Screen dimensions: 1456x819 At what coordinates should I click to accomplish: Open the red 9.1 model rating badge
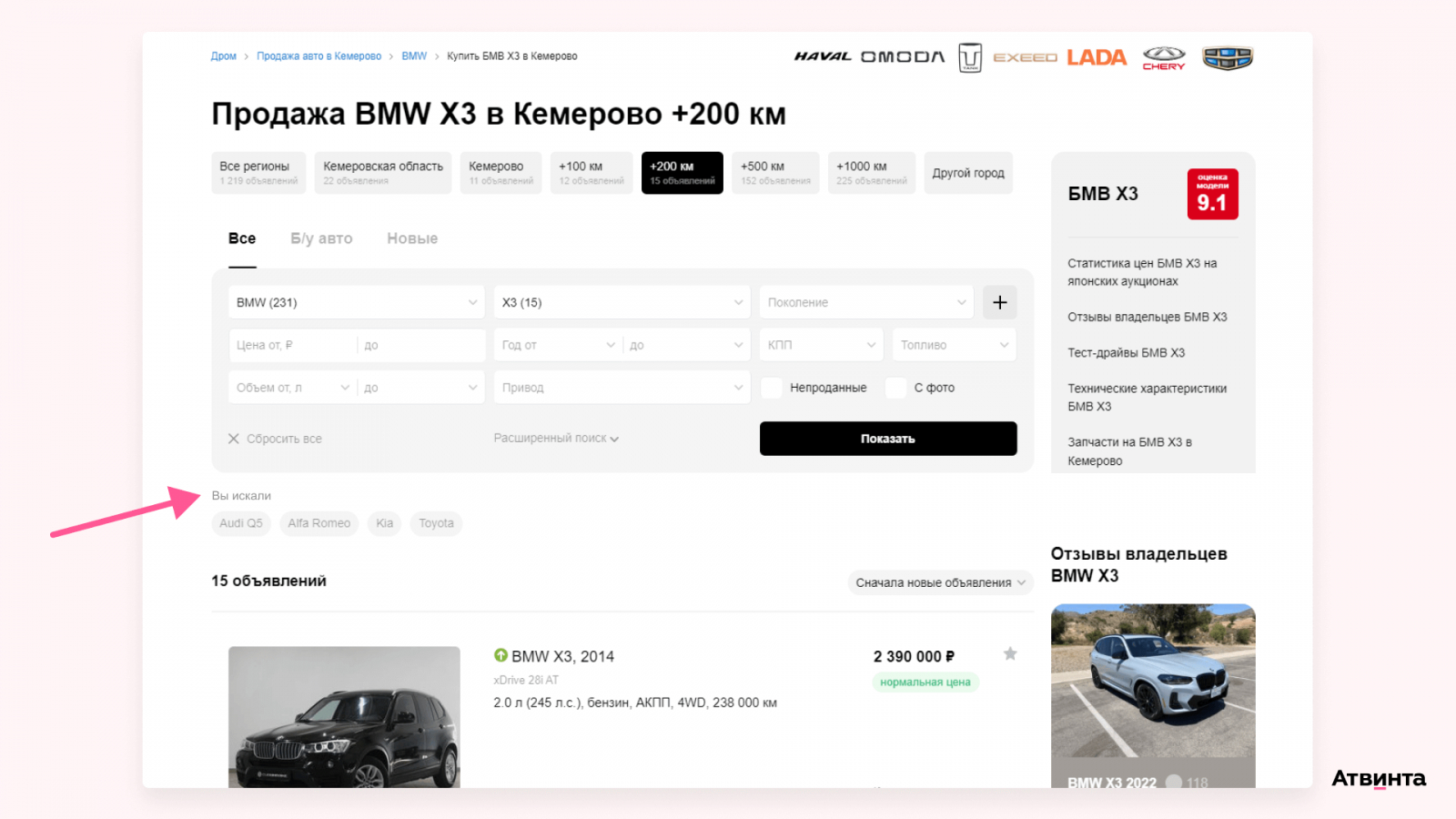[x=1212, y=194]
